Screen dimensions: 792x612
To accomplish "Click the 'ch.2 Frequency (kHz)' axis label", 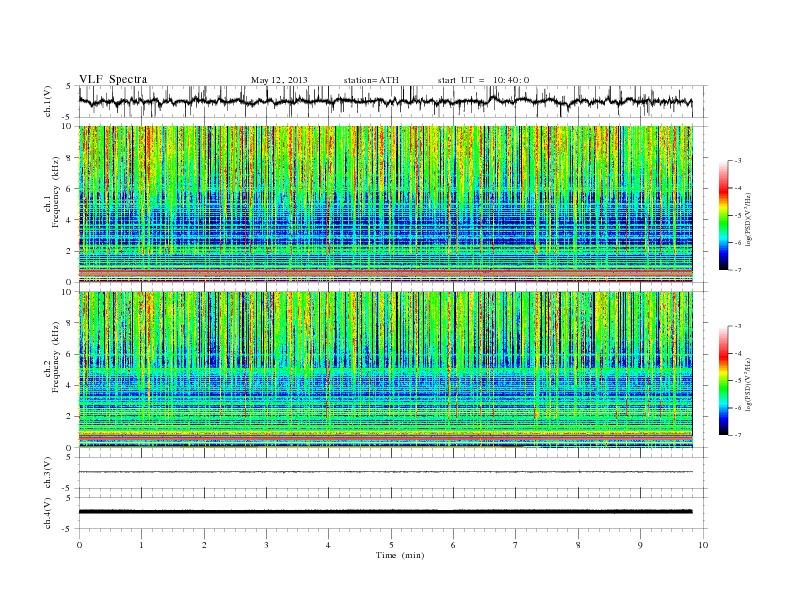I will pyautogui.click(x=52, y=357).
